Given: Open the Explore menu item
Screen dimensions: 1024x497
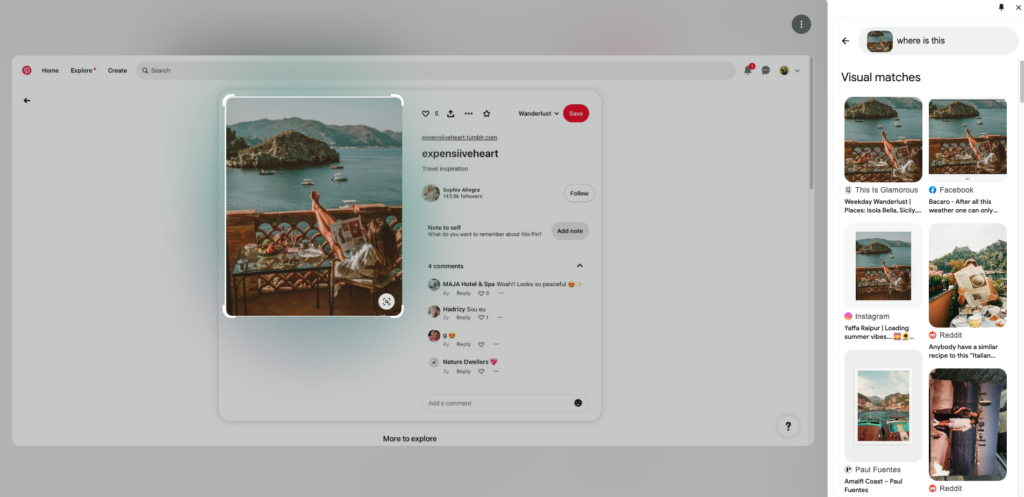Looking at the screenshot, I should click(x=82, y=71).
